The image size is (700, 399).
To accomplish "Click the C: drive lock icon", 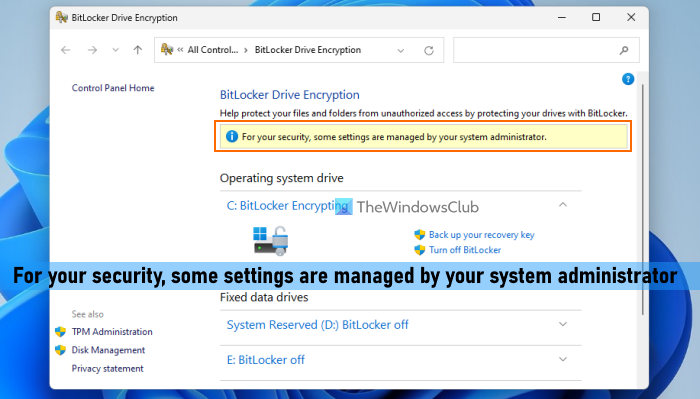I will click(271, 241).
